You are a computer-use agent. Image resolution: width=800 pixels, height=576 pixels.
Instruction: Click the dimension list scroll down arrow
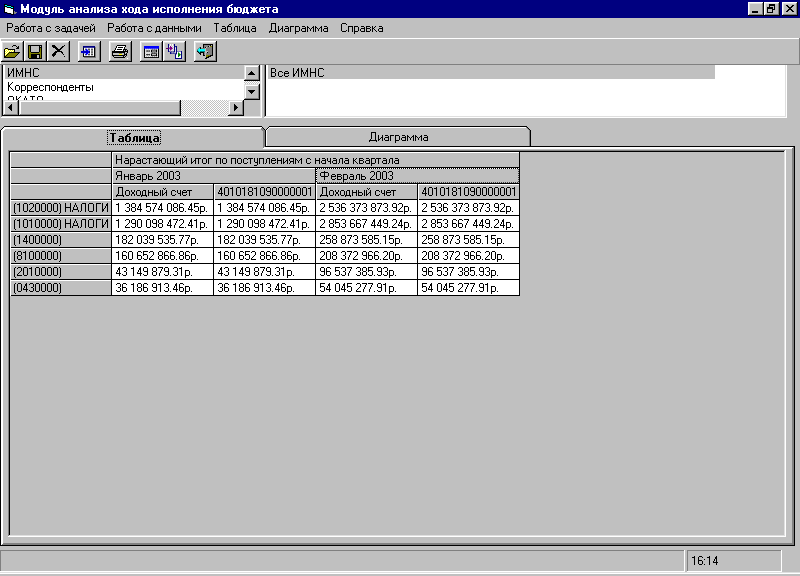pyautogui.click(x=252, y=92)
